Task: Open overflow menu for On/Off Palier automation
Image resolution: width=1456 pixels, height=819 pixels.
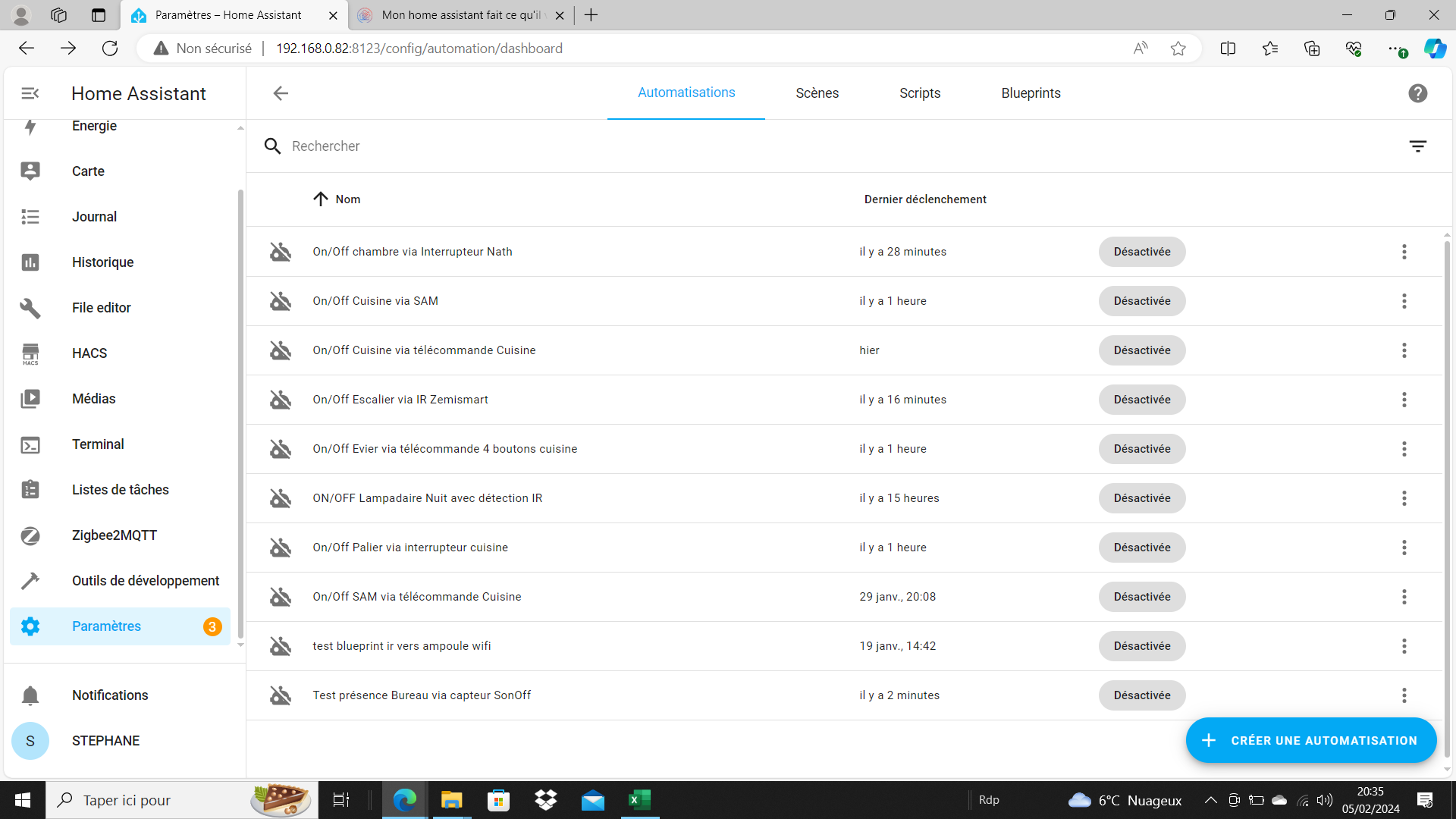Action: 1404,548
